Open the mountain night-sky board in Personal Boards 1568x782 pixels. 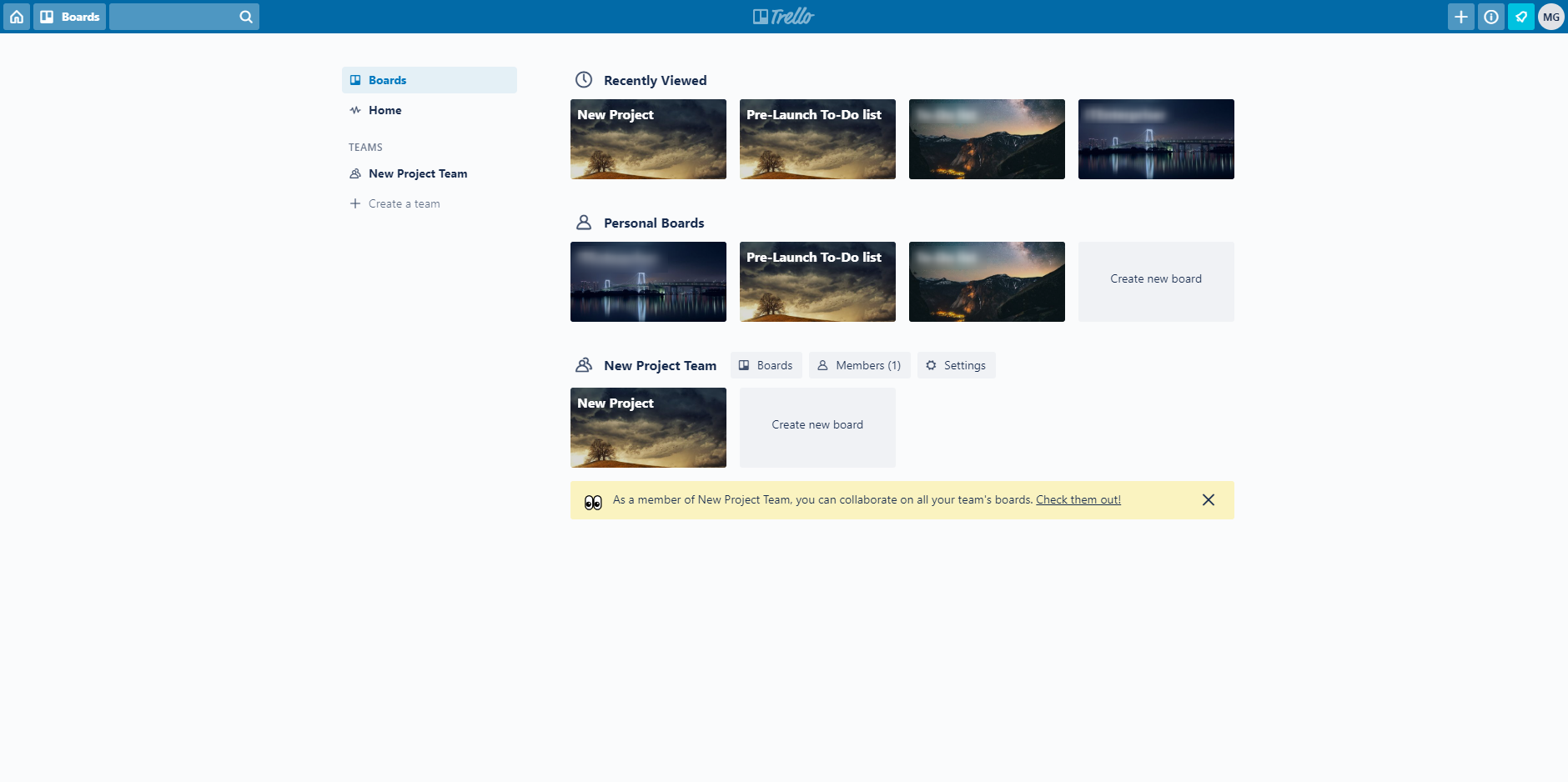987,282
